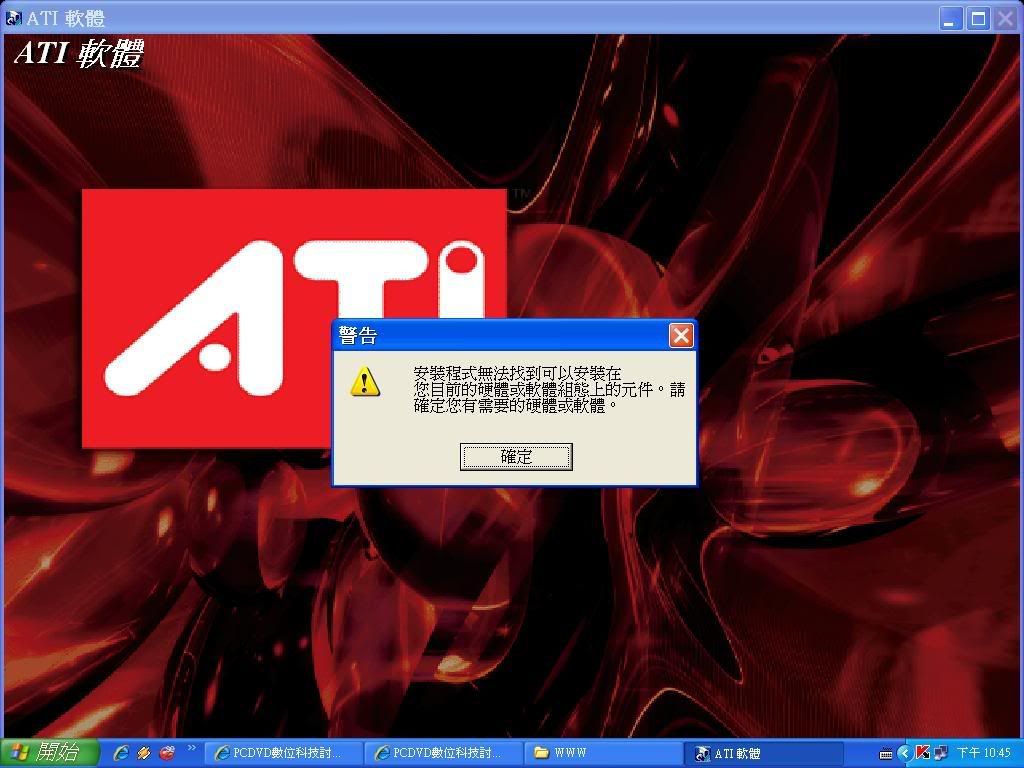Switch to first PCDVD數位科技討 taskbar window
This screenshot has height=768, width=1024.
tap(280, 753)
